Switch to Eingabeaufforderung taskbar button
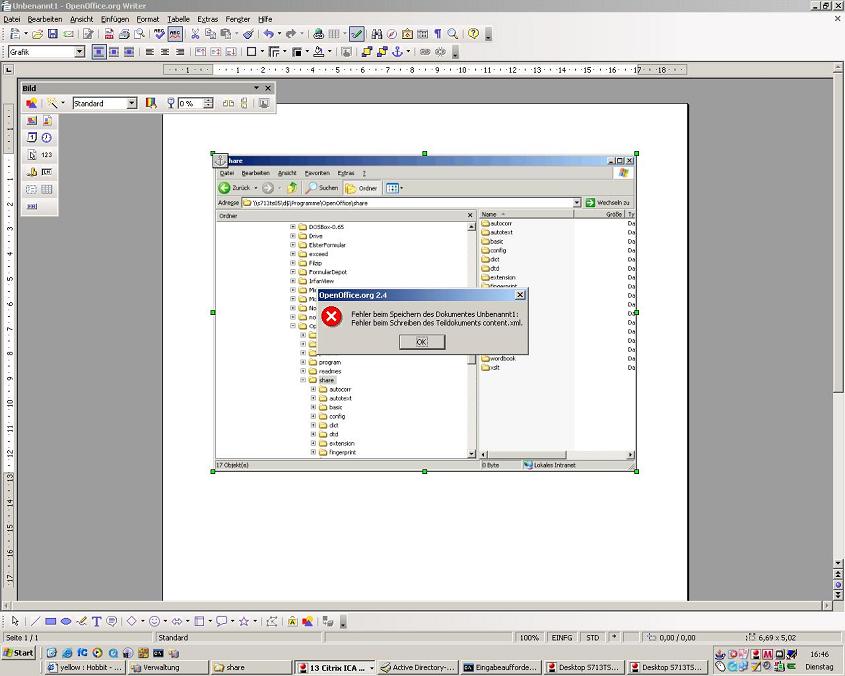This screenshot has width=845, height=676. (501, 667)
